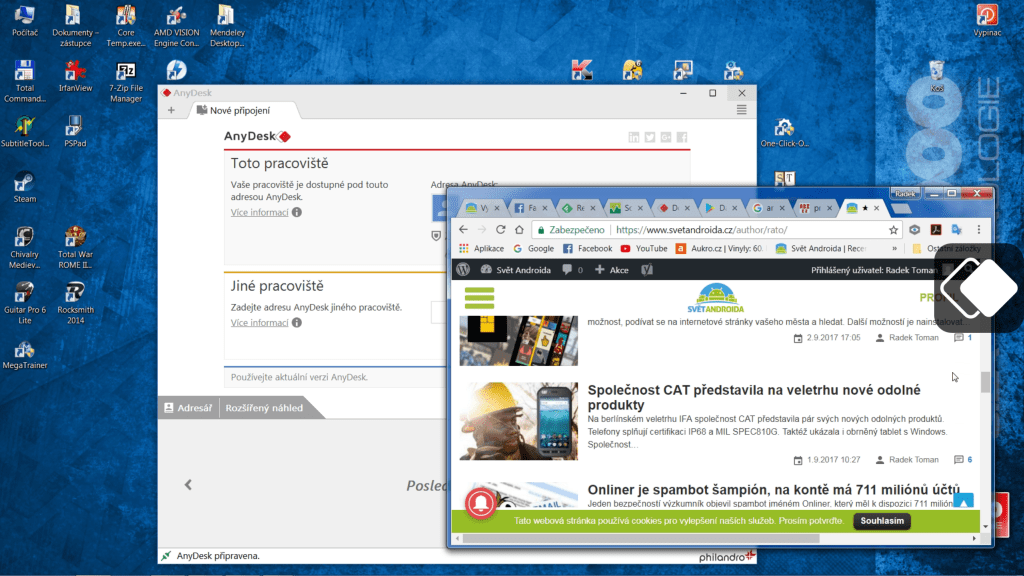
Task: Click Chrome horizontal scrollbar at bottom
Action: click(641, 539)
